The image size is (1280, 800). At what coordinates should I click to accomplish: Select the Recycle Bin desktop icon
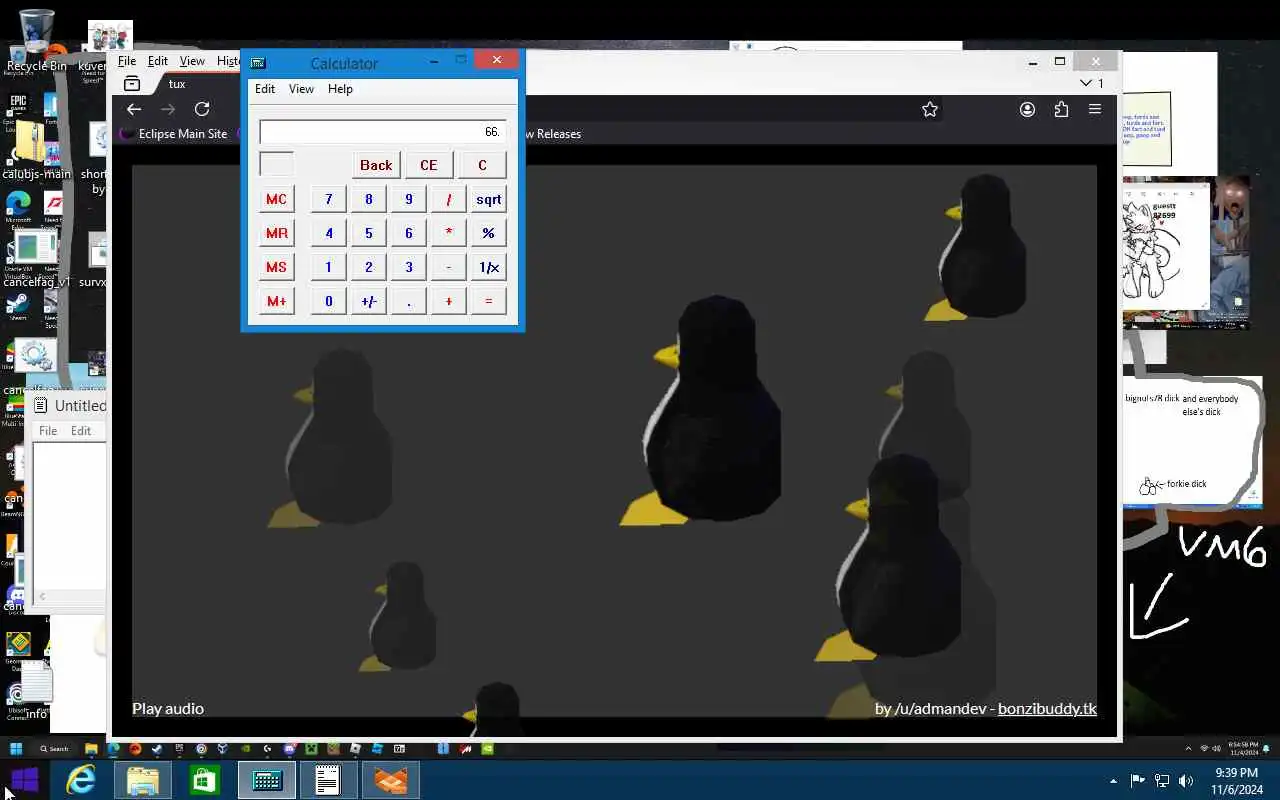pos(36,42)
